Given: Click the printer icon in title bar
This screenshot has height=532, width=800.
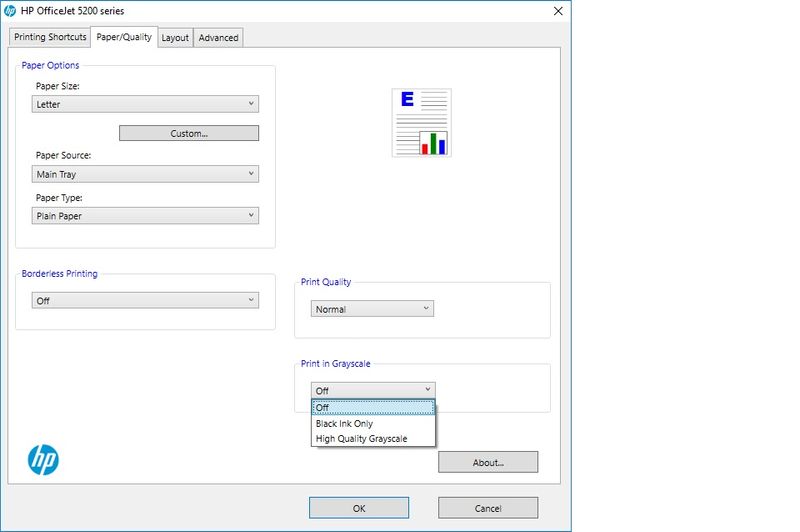Looking at the screenshot, I should coord(10,10).
